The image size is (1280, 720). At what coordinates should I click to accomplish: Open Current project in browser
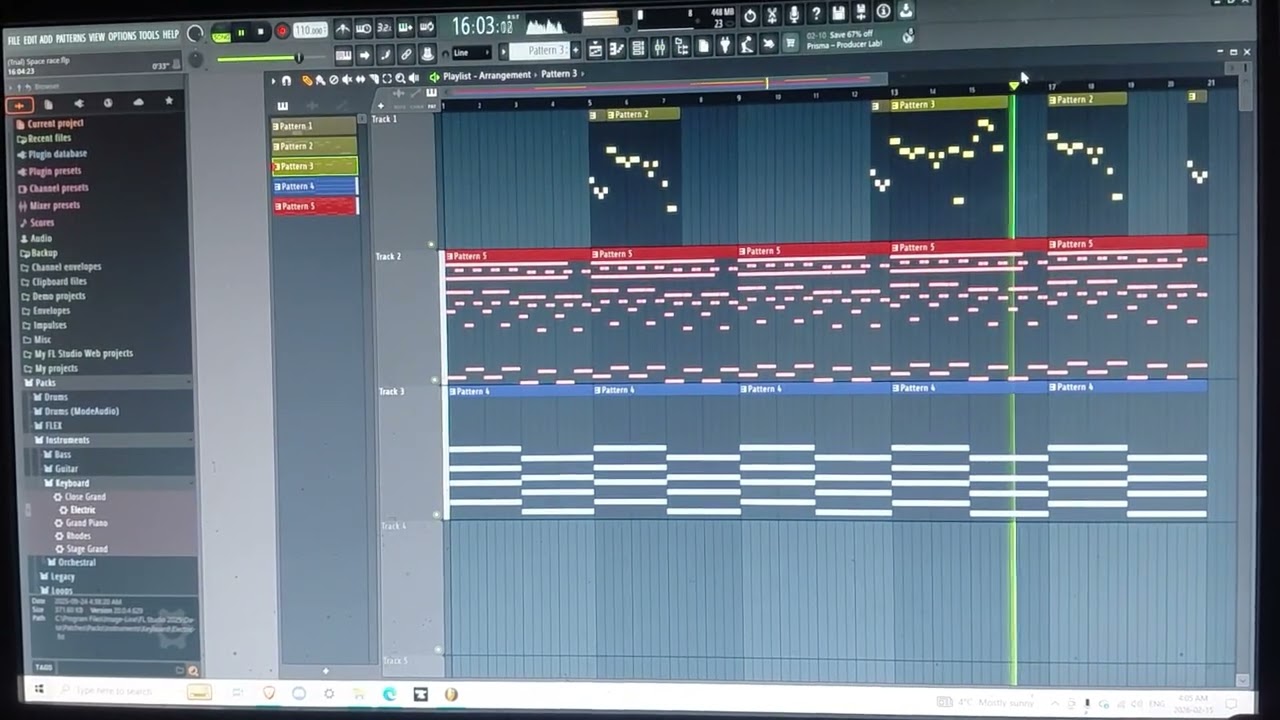tap(55, 124)
